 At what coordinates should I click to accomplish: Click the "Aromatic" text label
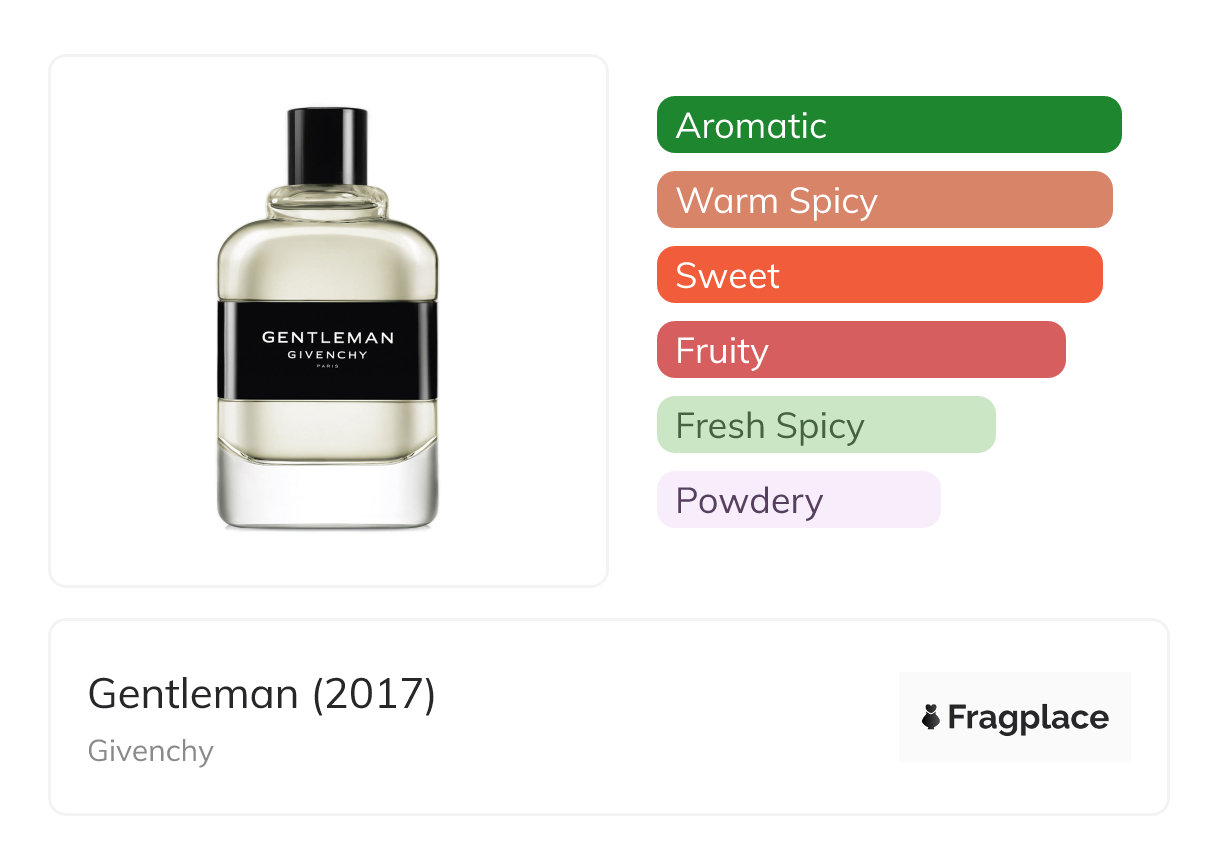tap(751, 126)
